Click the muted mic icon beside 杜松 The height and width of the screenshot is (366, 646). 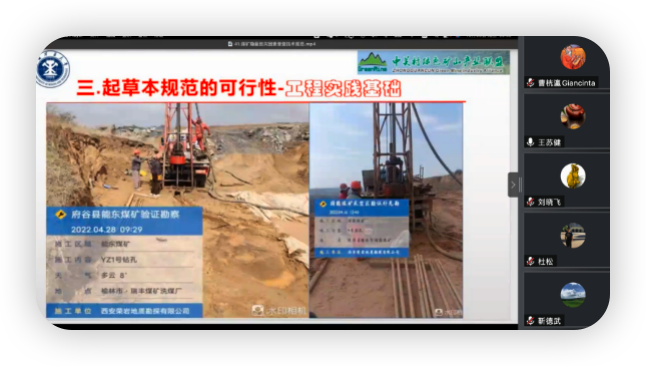point(531,261)
